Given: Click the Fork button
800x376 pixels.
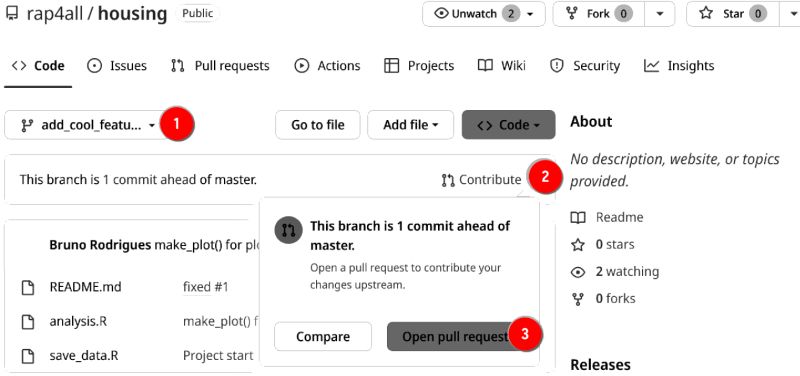Looking at the screenshot, I should tap(598, 14).
